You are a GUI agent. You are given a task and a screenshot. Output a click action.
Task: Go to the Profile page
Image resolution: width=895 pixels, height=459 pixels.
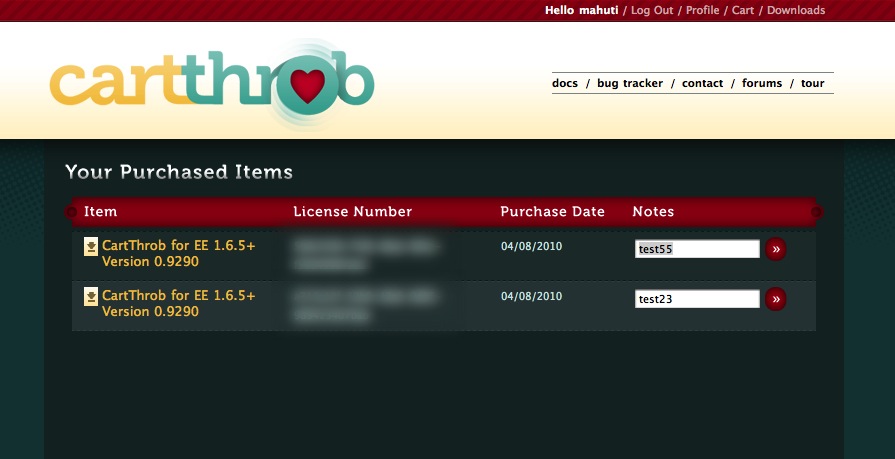(x=702, y=10)
